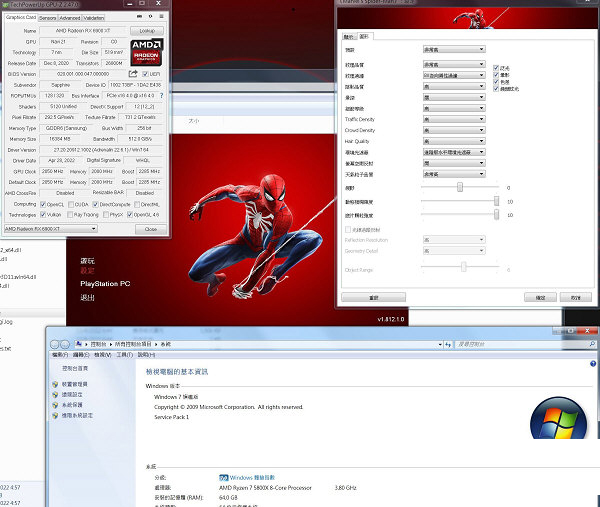Click the GPU-Z hamburger menu icon
Image resolution: width=600 pixels, height=507 pixels.
tap(161, 17)
